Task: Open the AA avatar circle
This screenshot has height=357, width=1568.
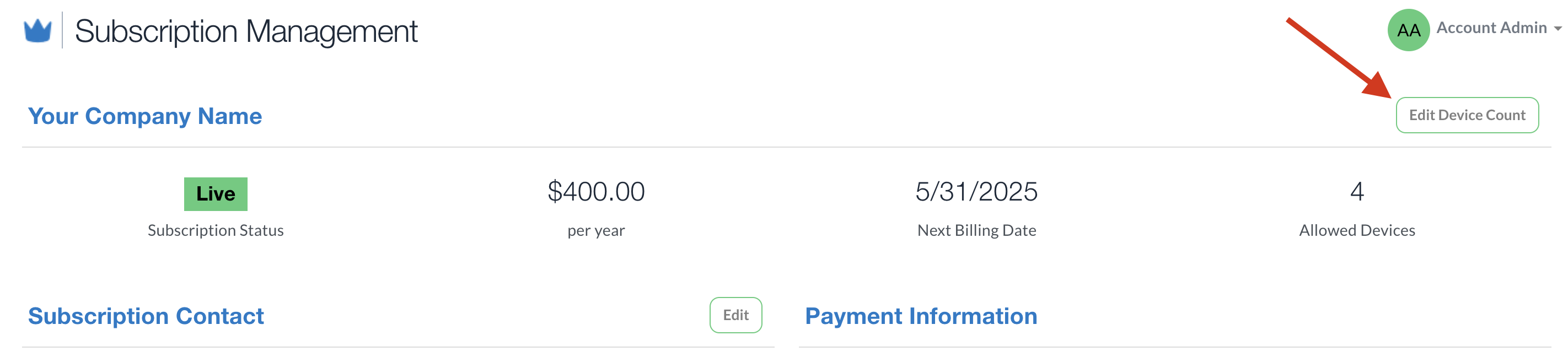Action: click(1409, 30)
